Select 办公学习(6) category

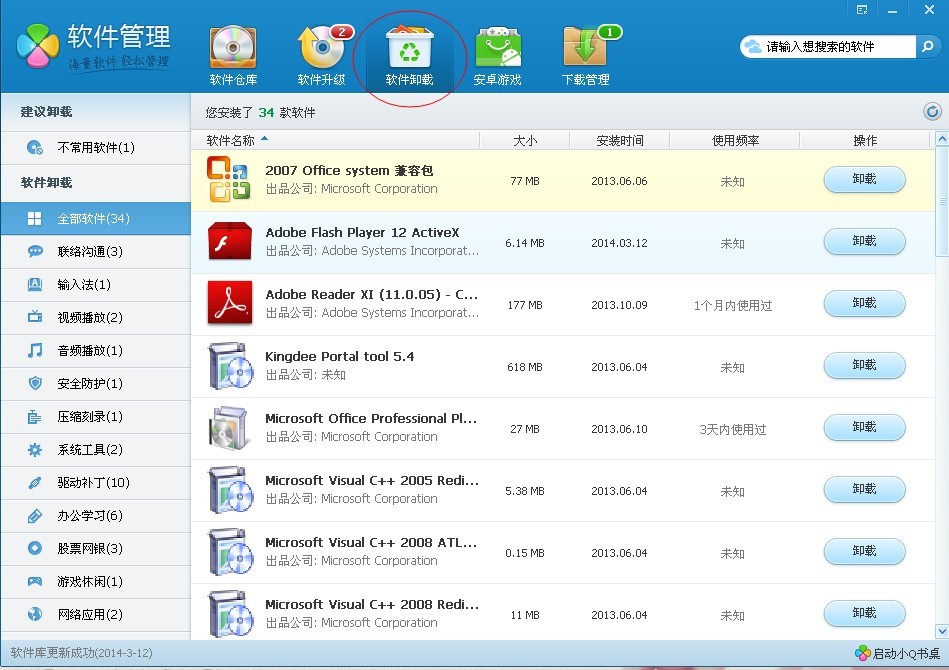coord(96,516)
